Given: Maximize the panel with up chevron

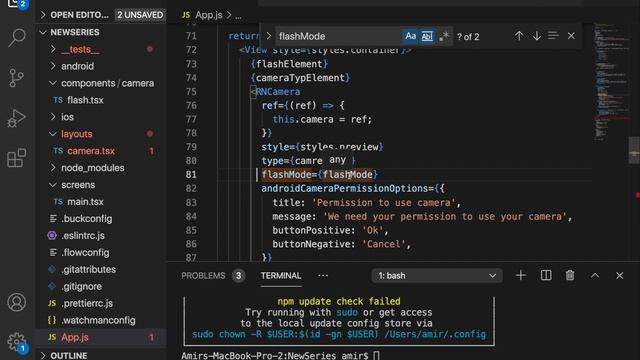Looking at the screenshot, I should (x=595, y=276).
